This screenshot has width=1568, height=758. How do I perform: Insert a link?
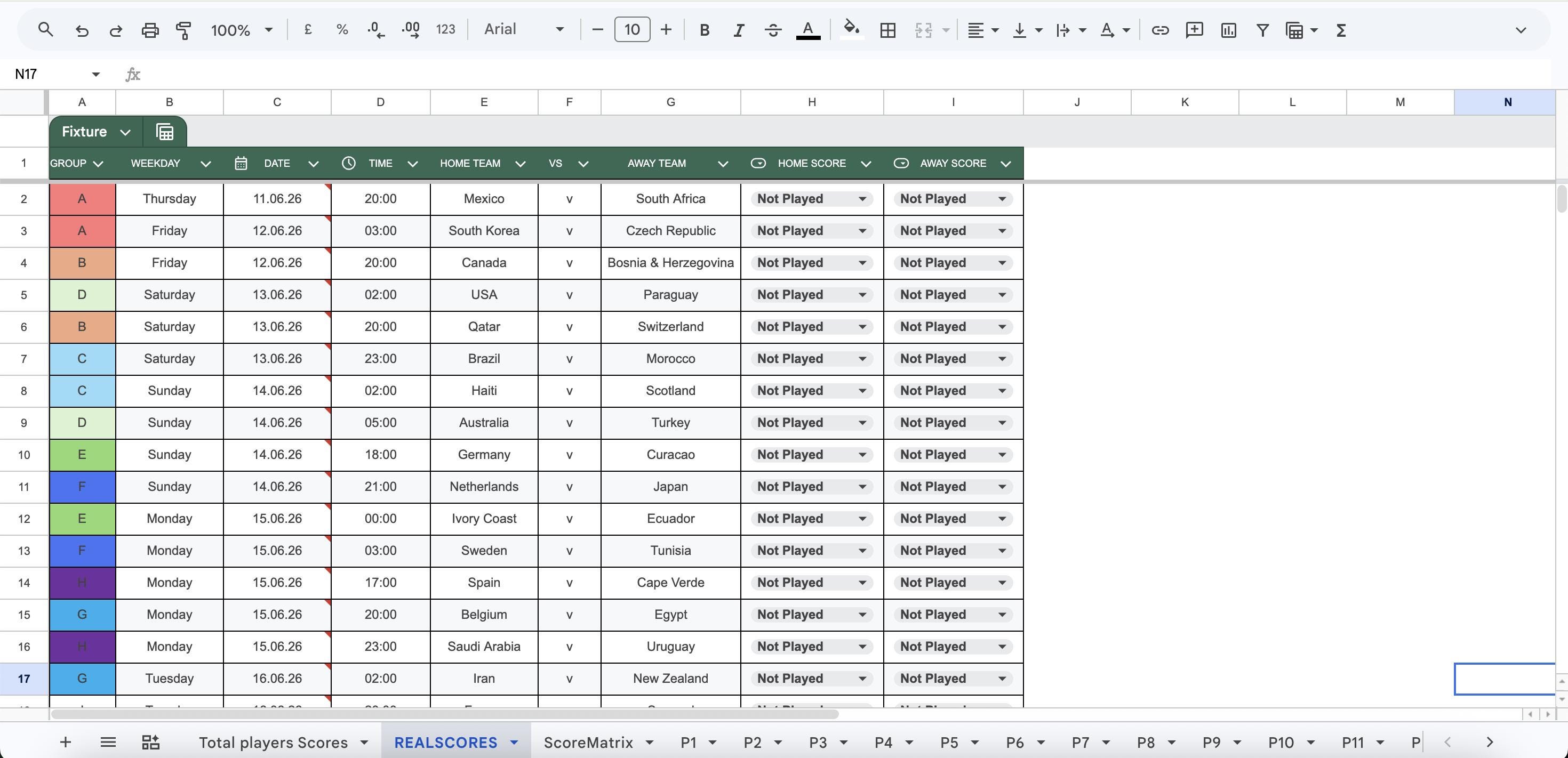coord(1160,30)
